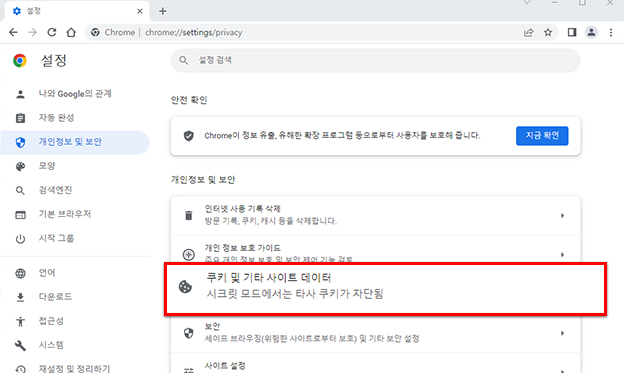The height and width of the screenshot is (373, 624).
Task: Click the Chrome logo next to 설정
Action: click(20, 61)
